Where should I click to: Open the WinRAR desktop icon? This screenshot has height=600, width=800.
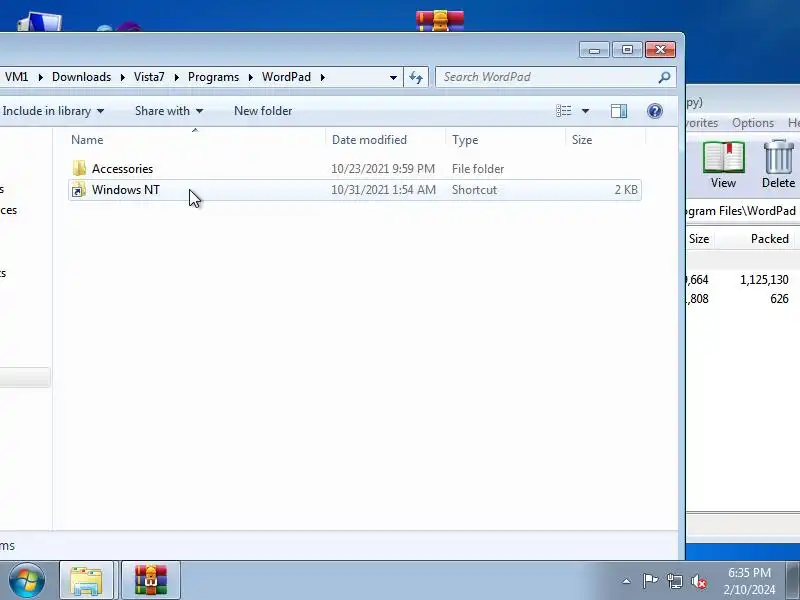pos(440,20)
